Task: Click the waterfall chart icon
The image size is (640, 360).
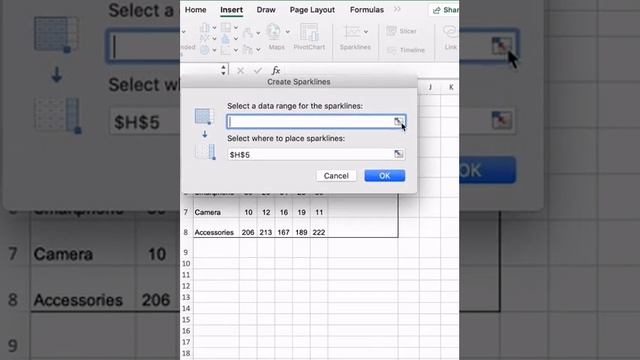Action: coord(248,33)
